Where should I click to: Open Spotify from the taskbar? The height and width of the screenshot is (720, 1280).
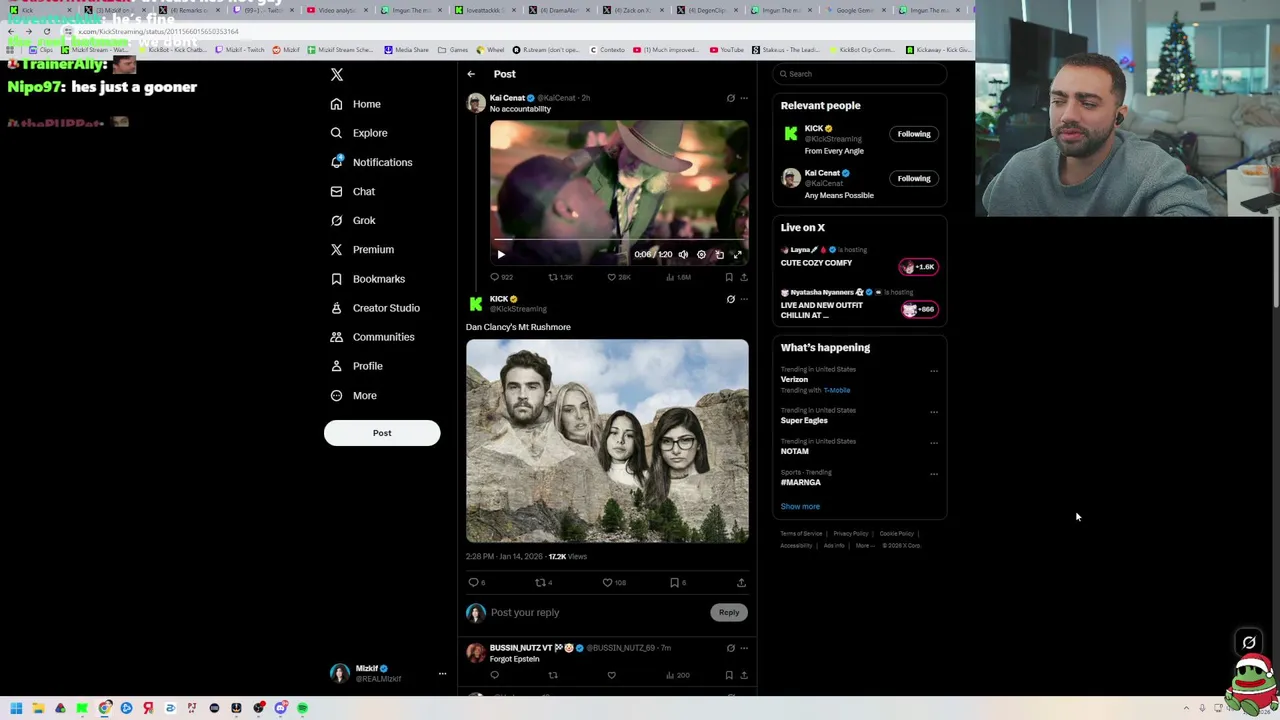[x=302, y=708]
